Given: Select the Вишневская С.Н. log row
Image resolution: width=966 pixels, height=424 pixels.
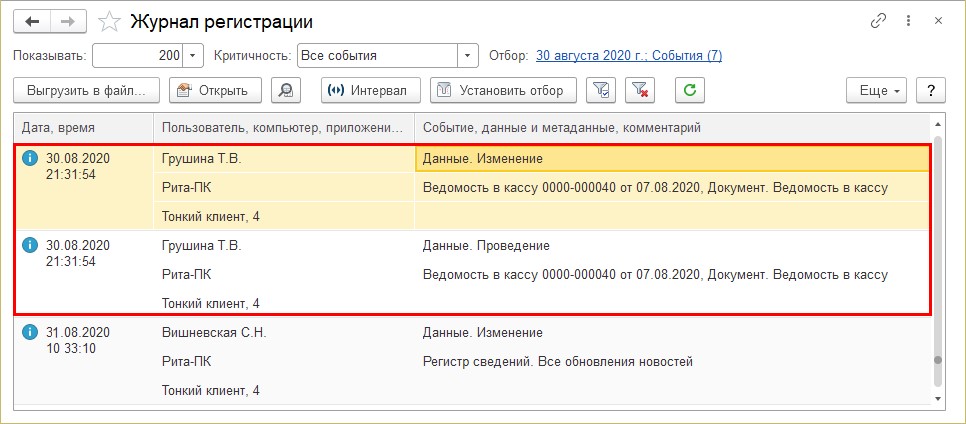Looking at the screenshot, I should click(471, 361).
